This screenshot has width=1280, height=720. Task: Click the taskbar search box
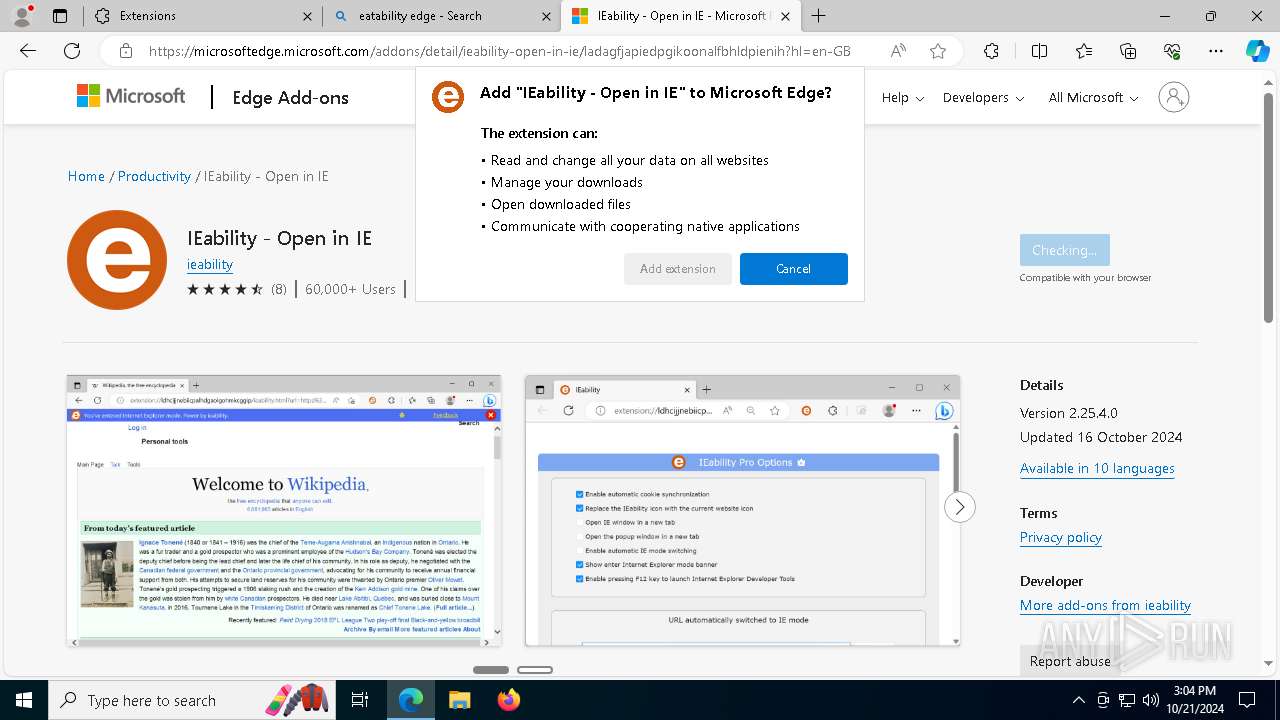click(x=193, y=700)
